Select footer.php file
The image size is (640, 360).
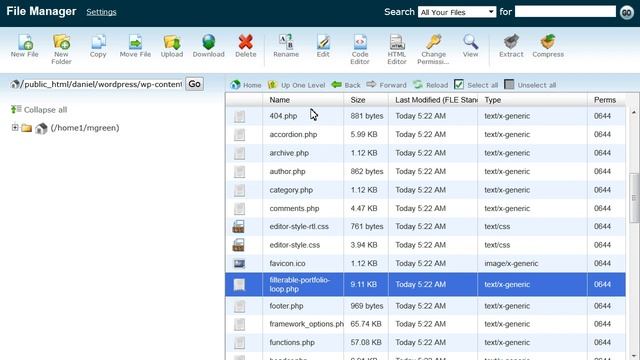click(x=286, y=306)
